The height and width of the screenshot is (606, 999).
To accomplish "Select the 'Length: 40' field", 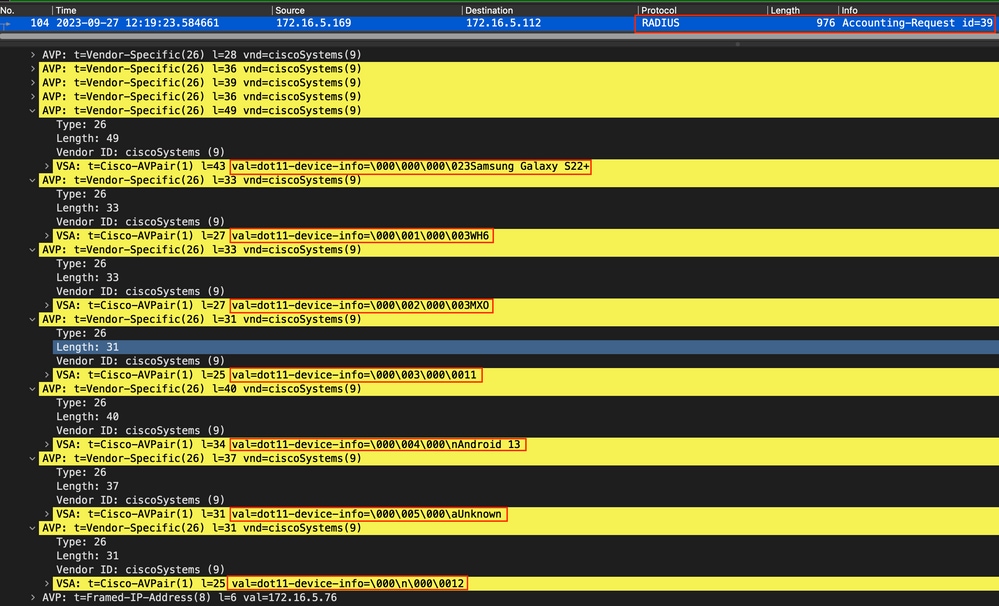I will 87,417.
